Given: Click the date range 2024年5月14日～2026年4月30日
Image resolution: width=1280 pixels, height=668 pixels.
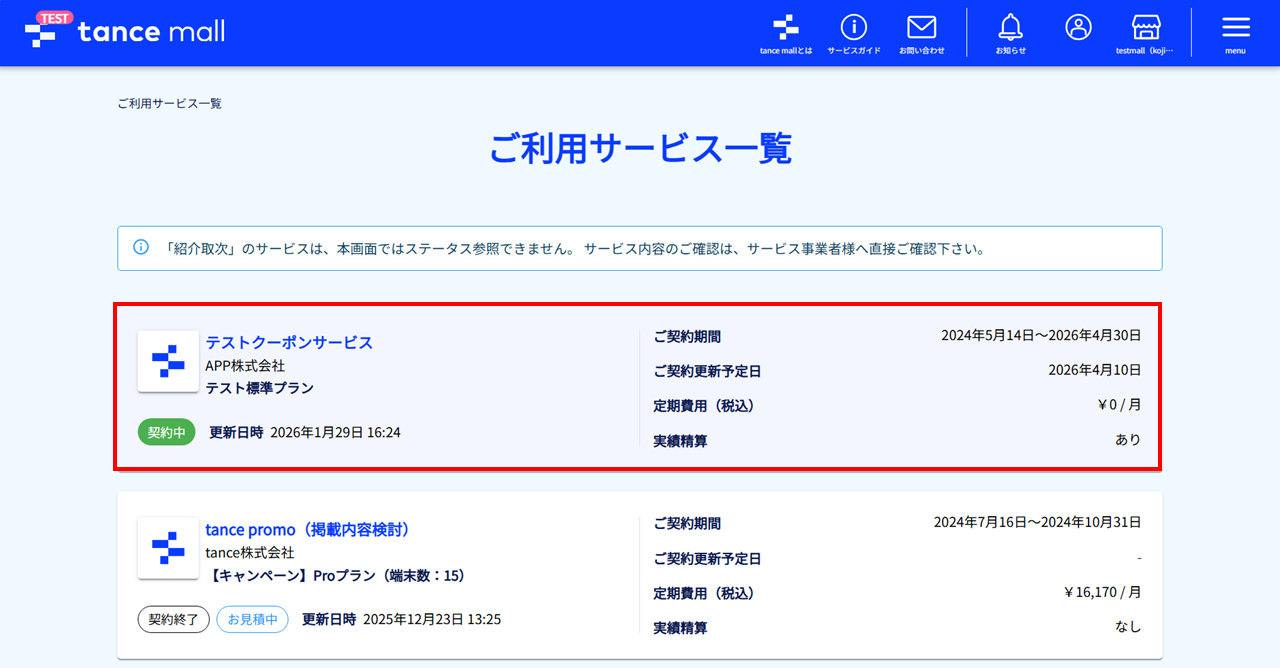Looking at the screenshot, I should (x=1041, y=336).
